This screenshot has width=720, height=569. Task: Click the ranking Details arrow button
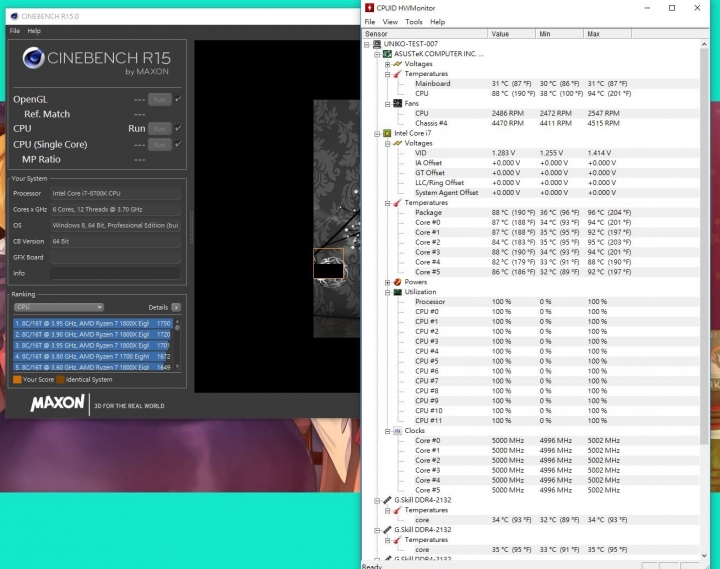[x=176, y=307]
